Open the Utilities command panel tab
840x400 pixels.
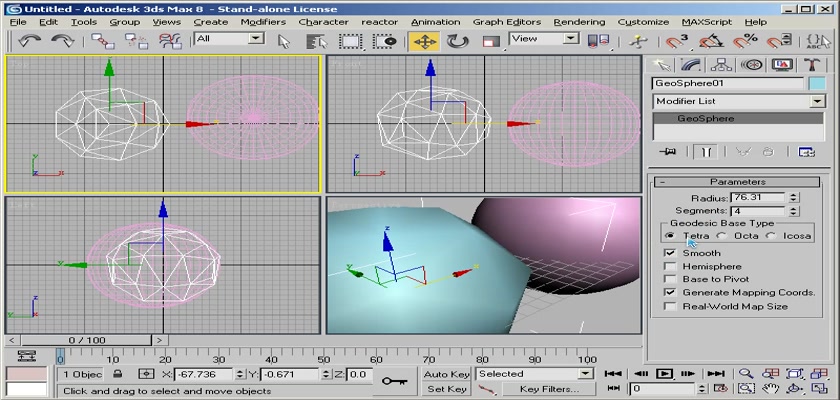pyautogui.click(x=812, y=65)
